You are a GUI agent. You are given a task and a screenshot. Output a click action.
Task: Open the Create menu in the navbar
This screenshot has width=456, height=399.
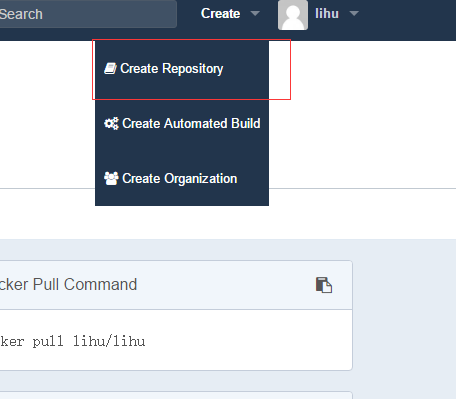(220, 14)
